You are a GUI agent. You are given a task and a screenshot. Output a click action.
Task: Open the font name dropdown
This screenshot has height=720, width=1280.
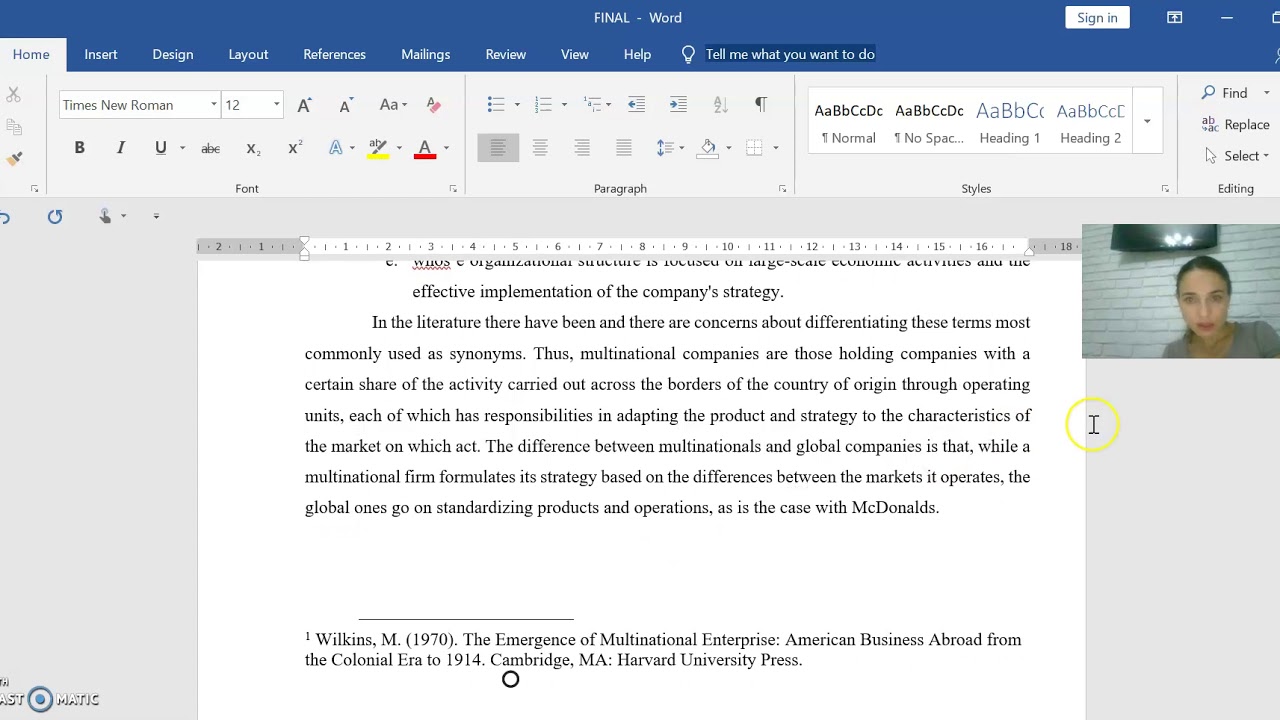pyautogui.click(x=213, y=105)
